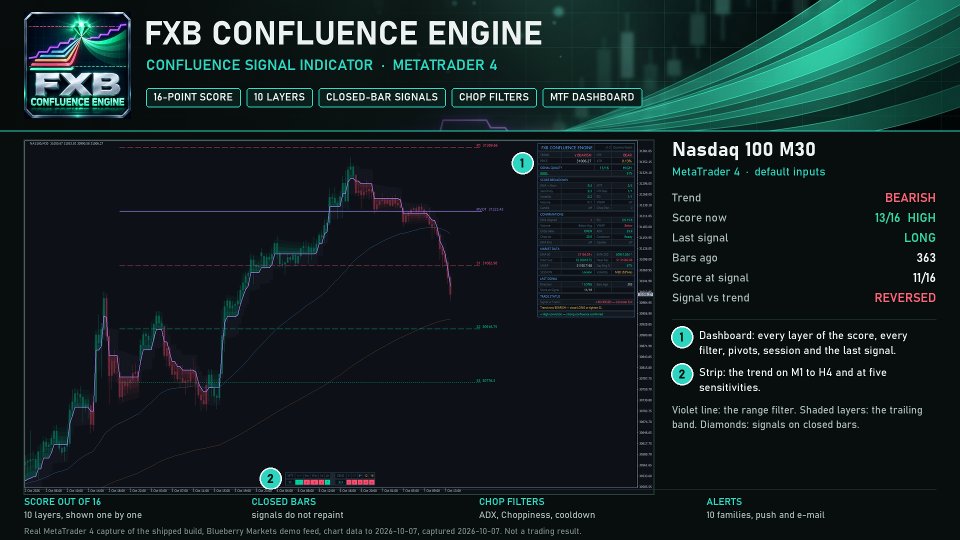The image size is (960, 540).
Task: Click the Trend row label
Action: 686,198
